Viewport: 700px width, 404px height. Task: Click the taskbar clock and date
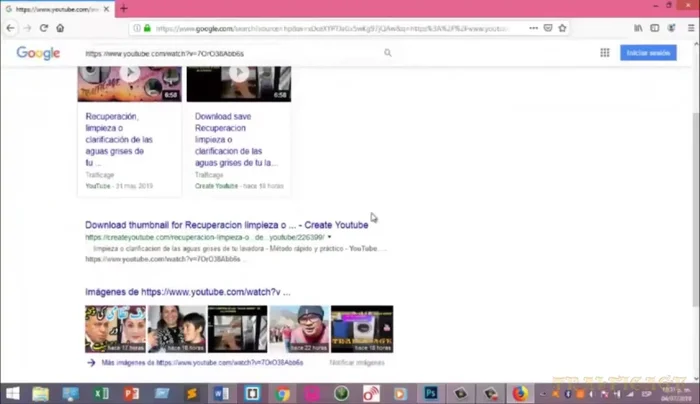[x=677, y=394]
